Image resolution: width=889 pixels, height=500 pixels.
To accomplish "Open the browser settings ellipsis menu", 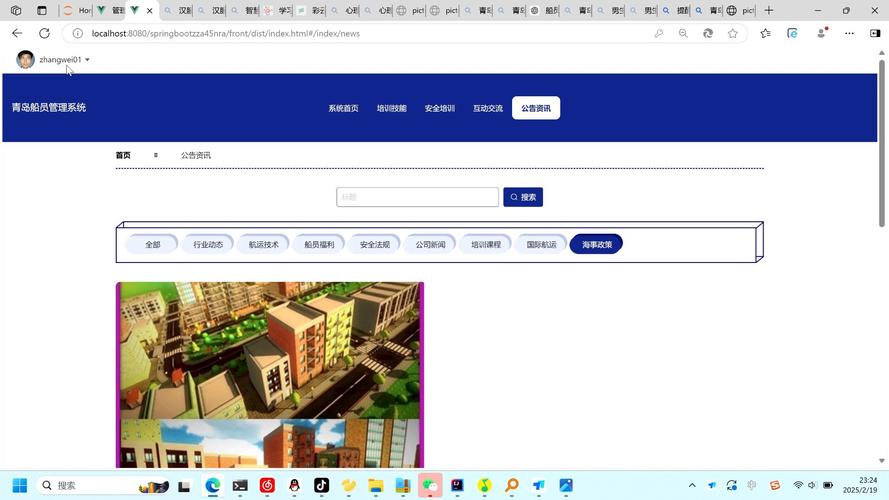I will click(x=849, y=33).
